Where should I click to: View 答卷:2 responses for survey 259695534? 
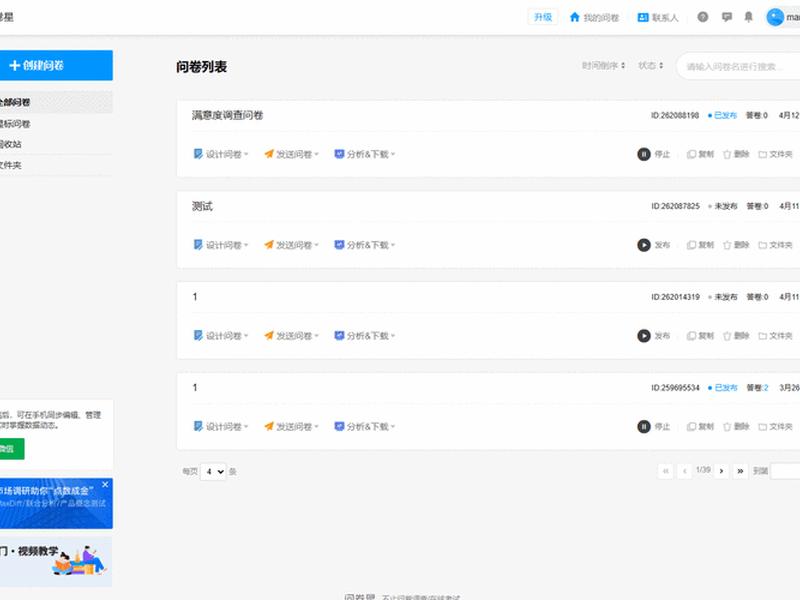(x=757, y=388)
